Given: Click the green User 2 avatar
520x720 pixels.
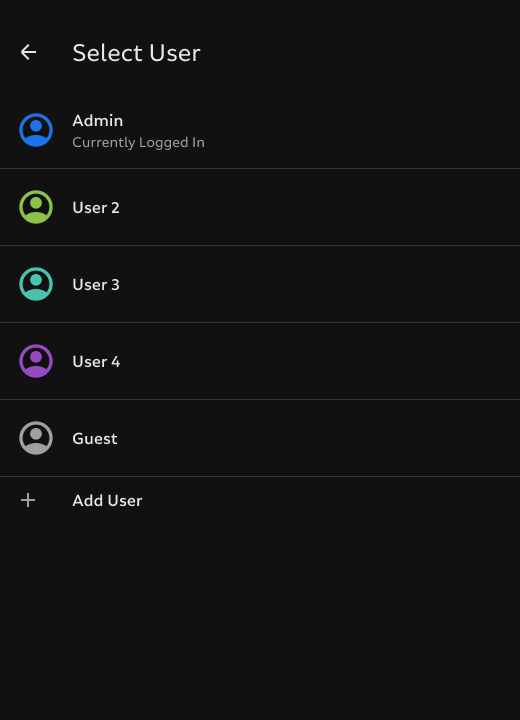Looking at the screenshot, I should click(x=36, y=207).
